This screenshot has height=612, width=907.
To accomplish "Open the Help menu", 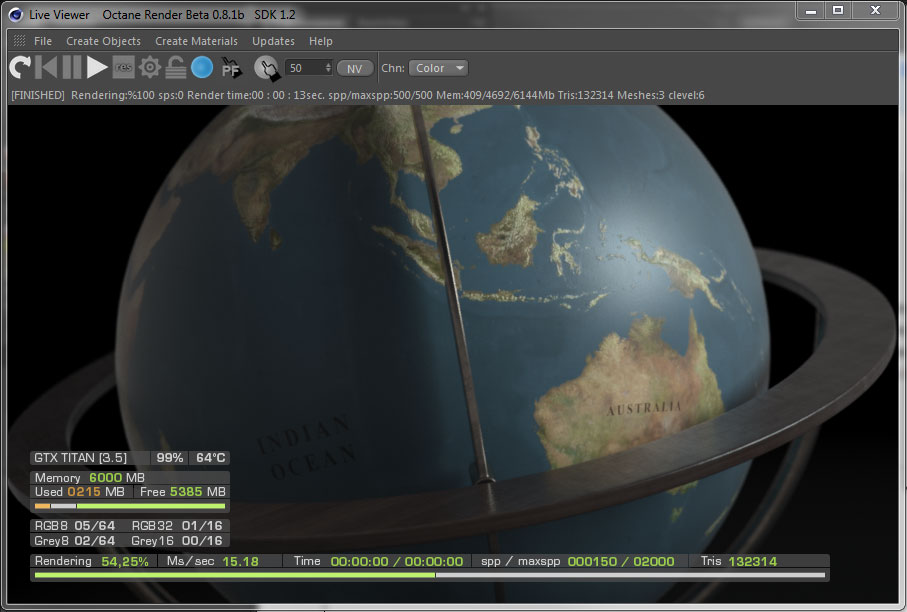I will [320, 41].
